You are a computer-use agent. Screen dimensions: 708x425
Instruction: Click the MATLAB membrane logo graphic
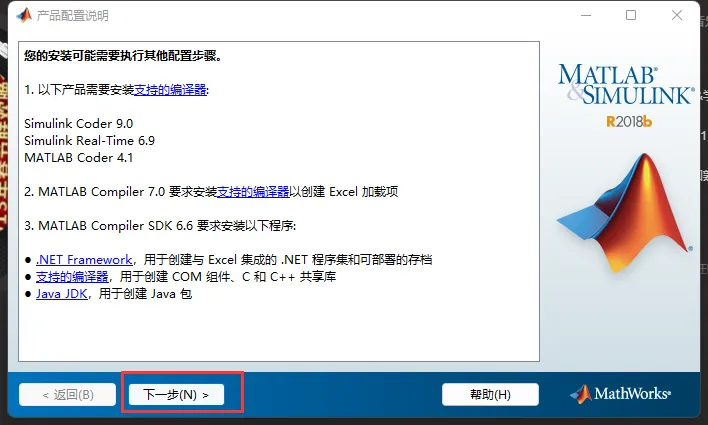pos(625,212)
